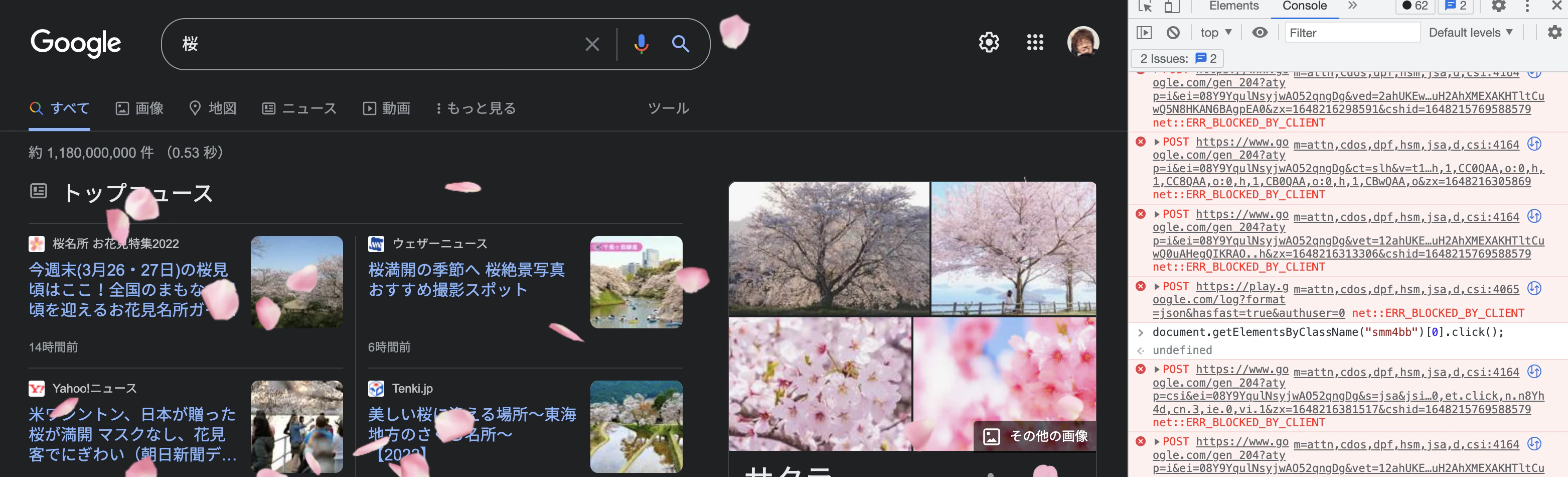Open the Google account avatar

pos(1083,42)
